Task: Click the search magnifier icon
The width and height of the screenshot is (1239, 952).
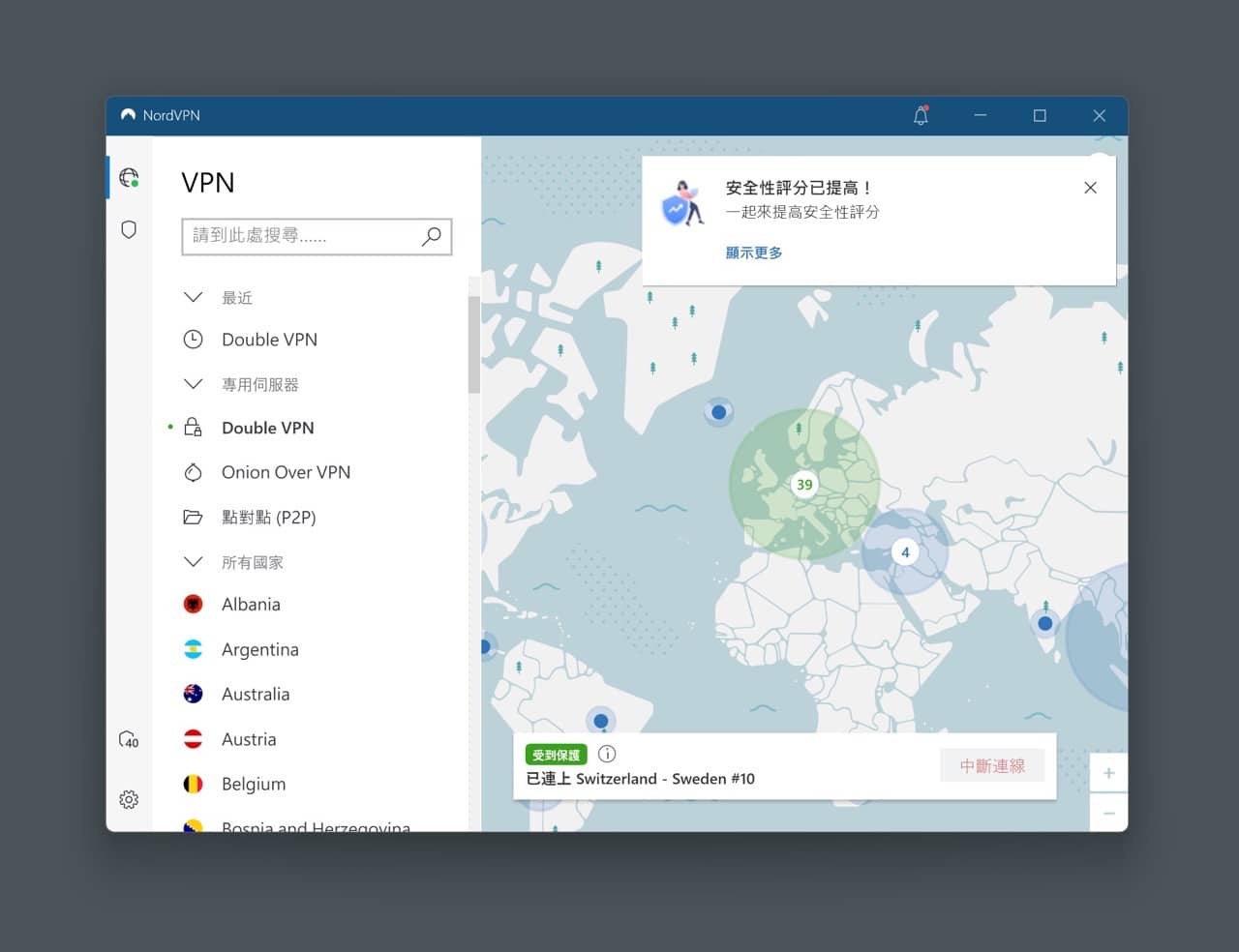Action: [x=432, y=235]
